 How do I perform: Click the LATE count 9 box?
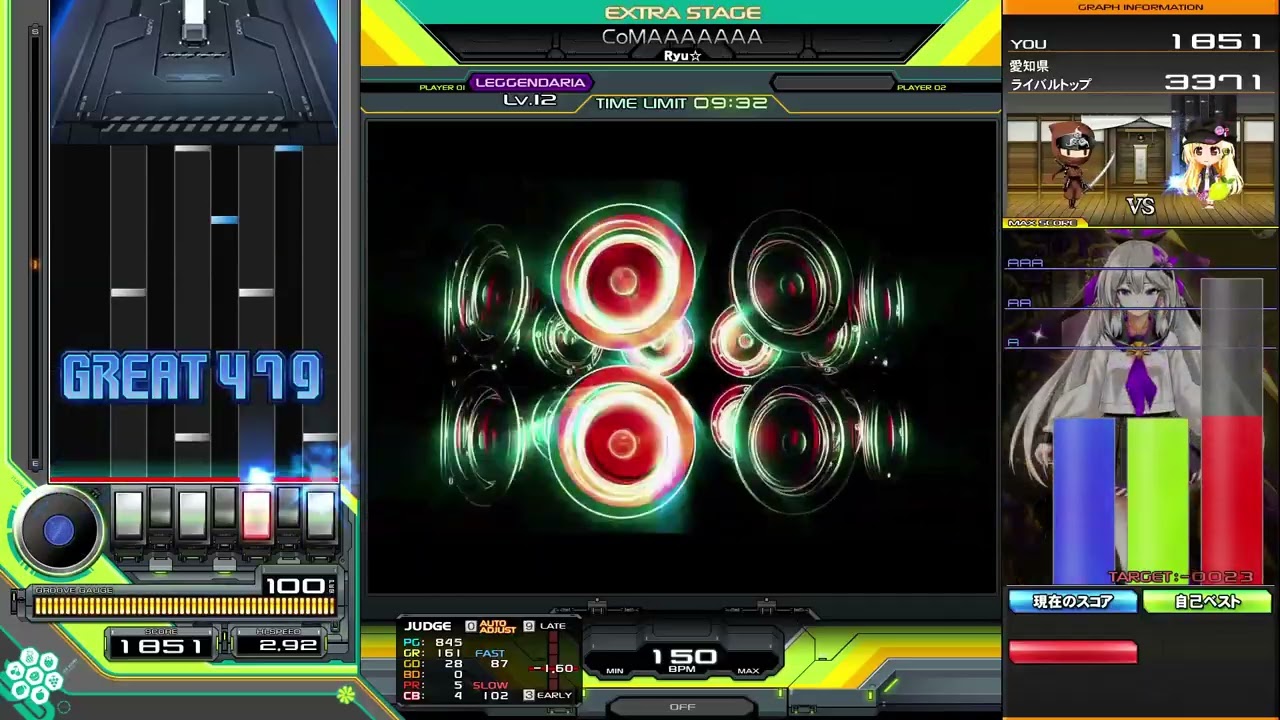coord(529,626)
